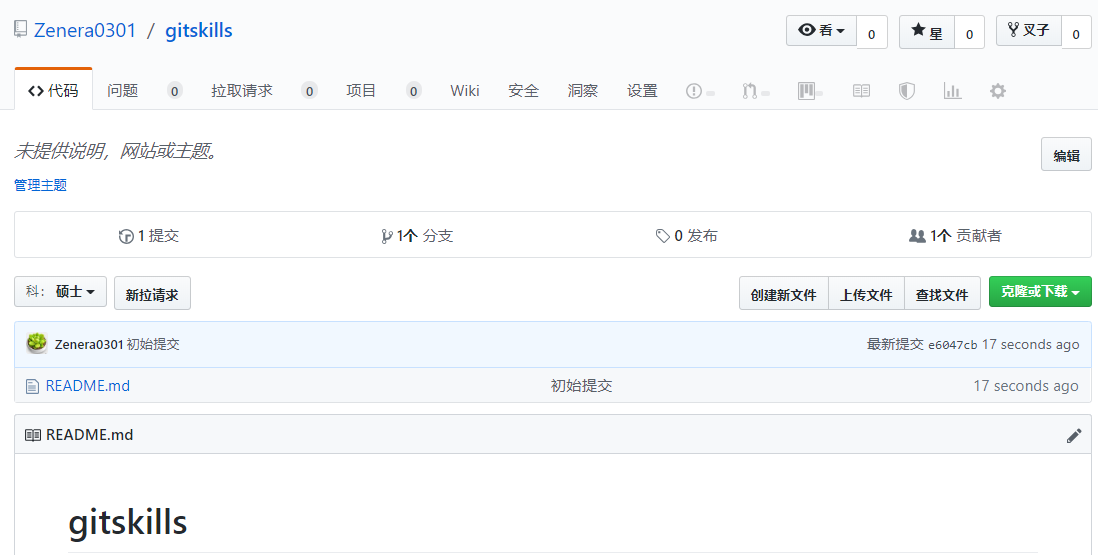The height and width of the screenshot is (555, 1098).
Task: Click the 管理主题 link
Action: [41, 185]
